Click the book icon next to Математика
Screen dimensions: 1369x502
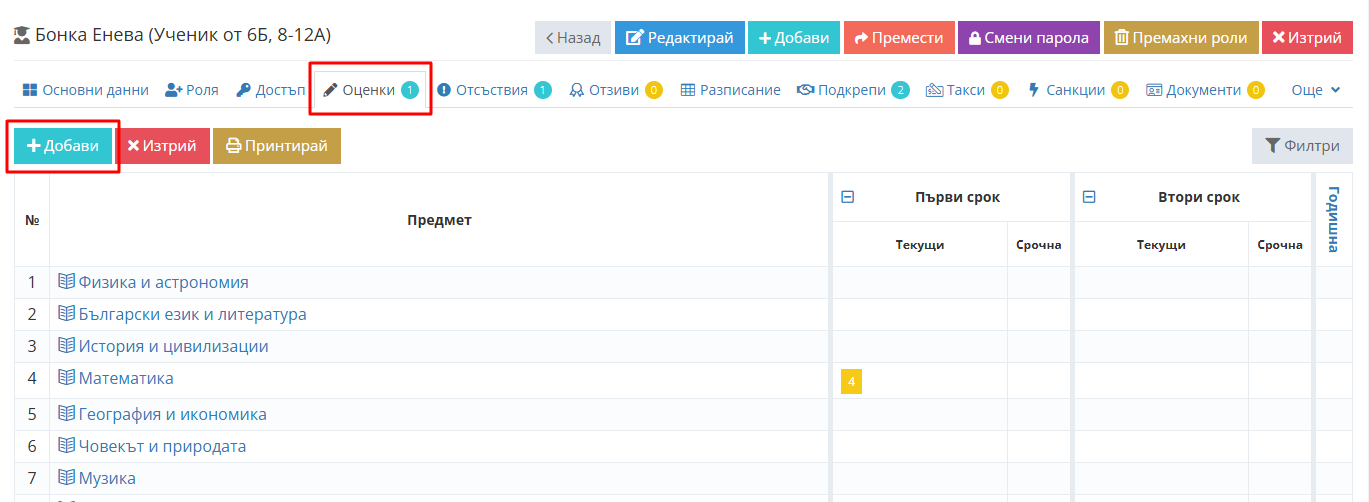pos(67,378)
